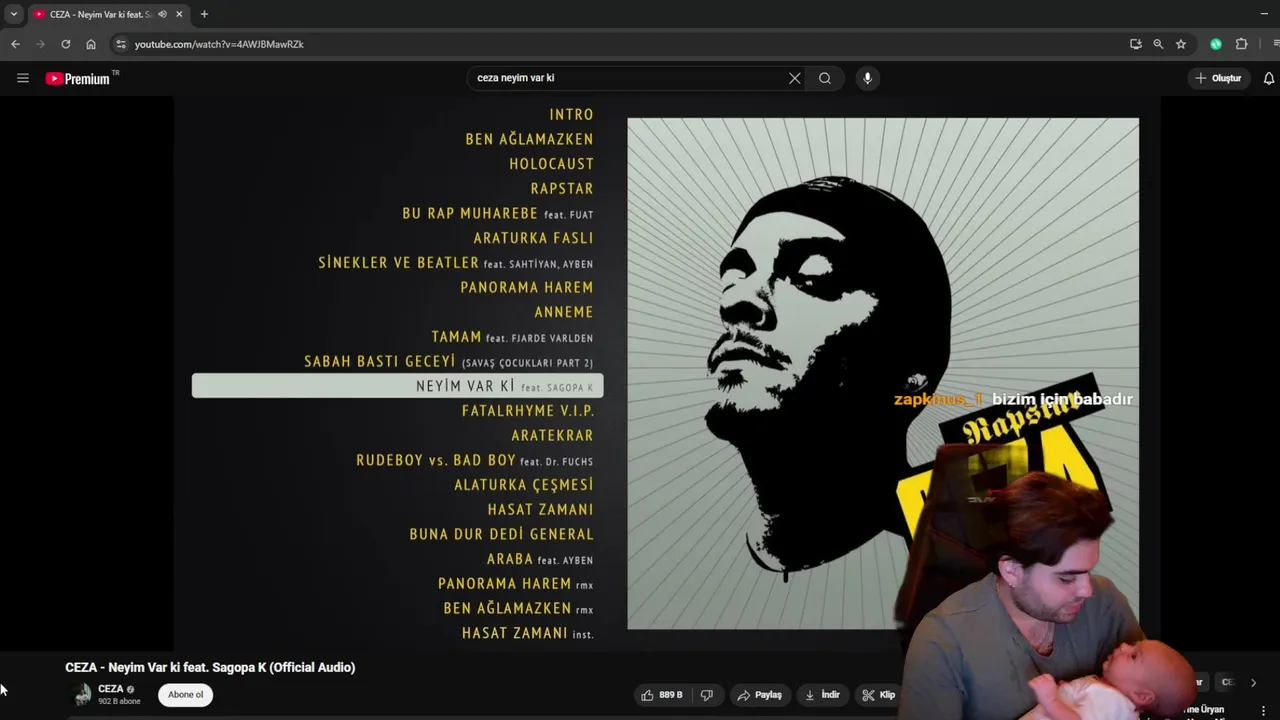Download the video via İndir

click(822, 695)
